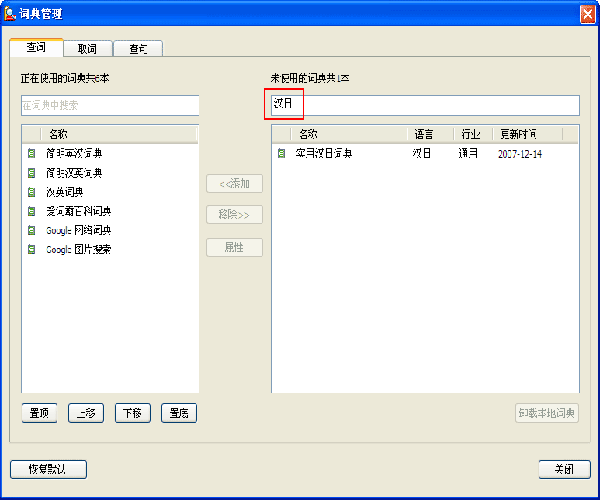Send dictionary to bottom with 置底
The height and width of the screenshot is (500, 600).
point(179,413)
